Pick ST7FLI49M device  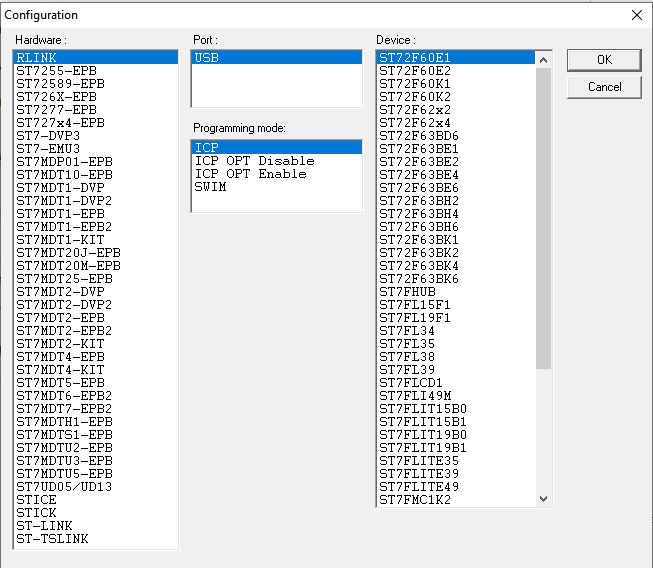click(x=456, y=396)
